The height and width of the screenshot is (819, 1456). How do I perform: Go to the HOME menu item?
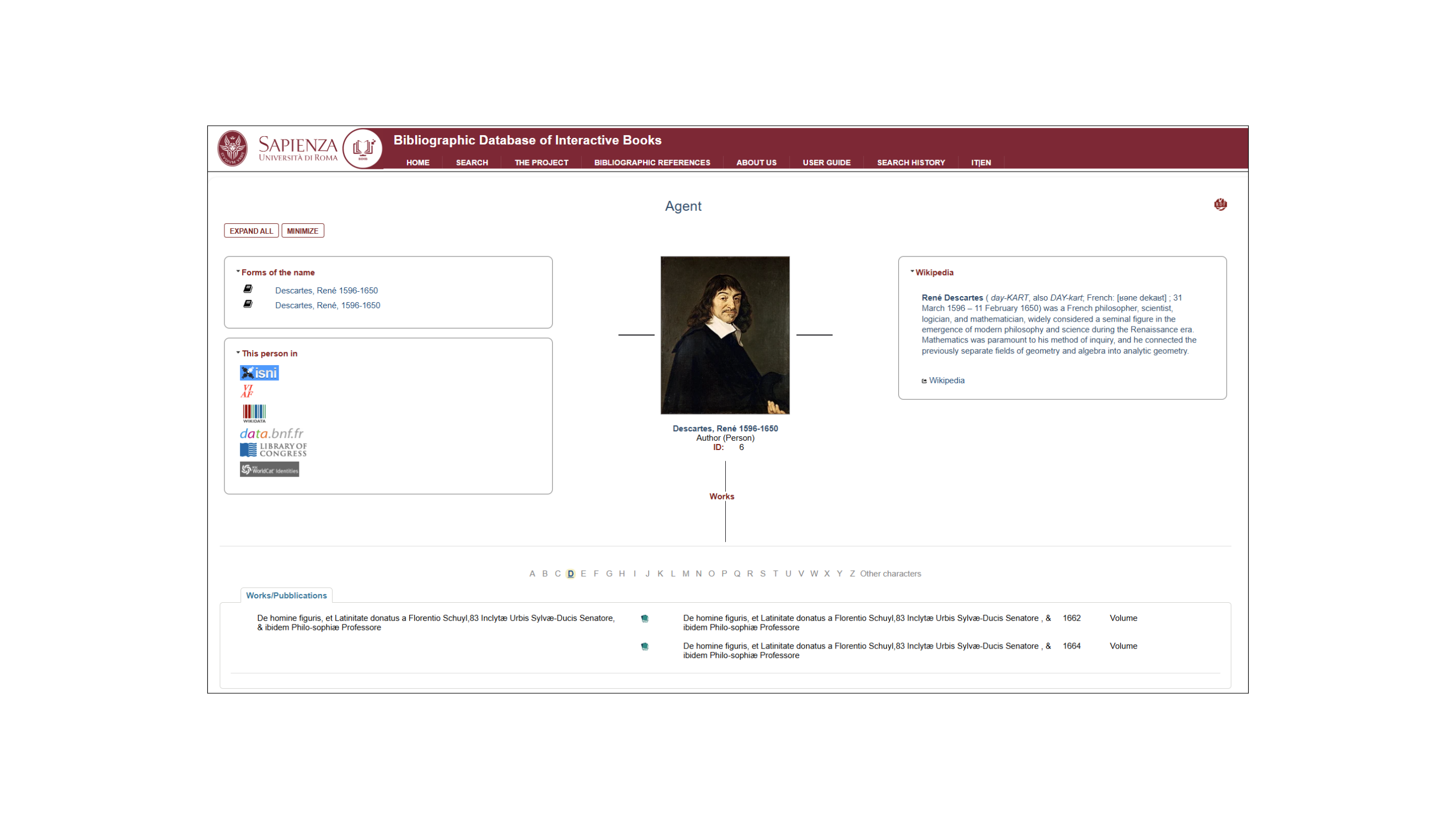[417, 163]
